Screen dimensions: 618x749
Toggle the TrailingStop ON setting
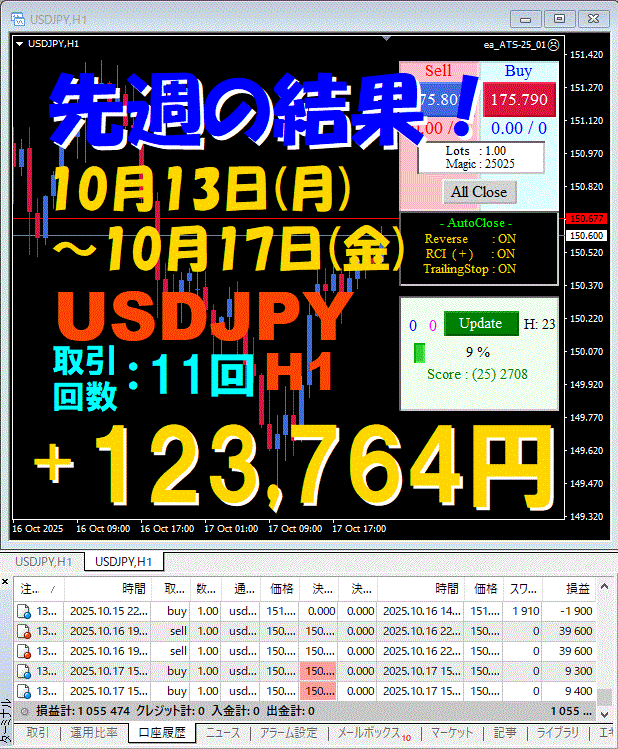pos(470,269)
